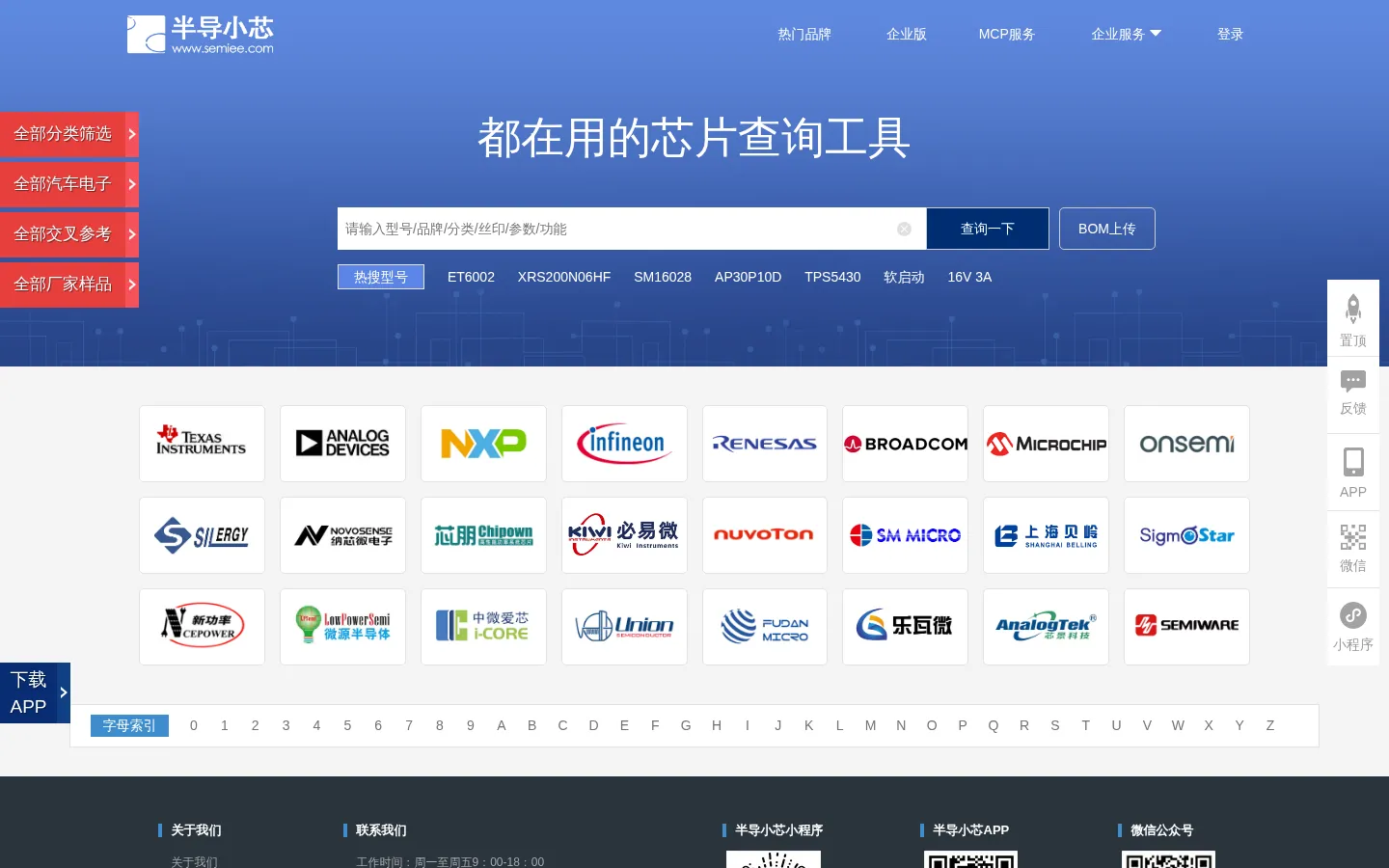The image size is (1389, 868).
Task: Expand the 全部汽车电子 side panel
Action: coord(69,184)
